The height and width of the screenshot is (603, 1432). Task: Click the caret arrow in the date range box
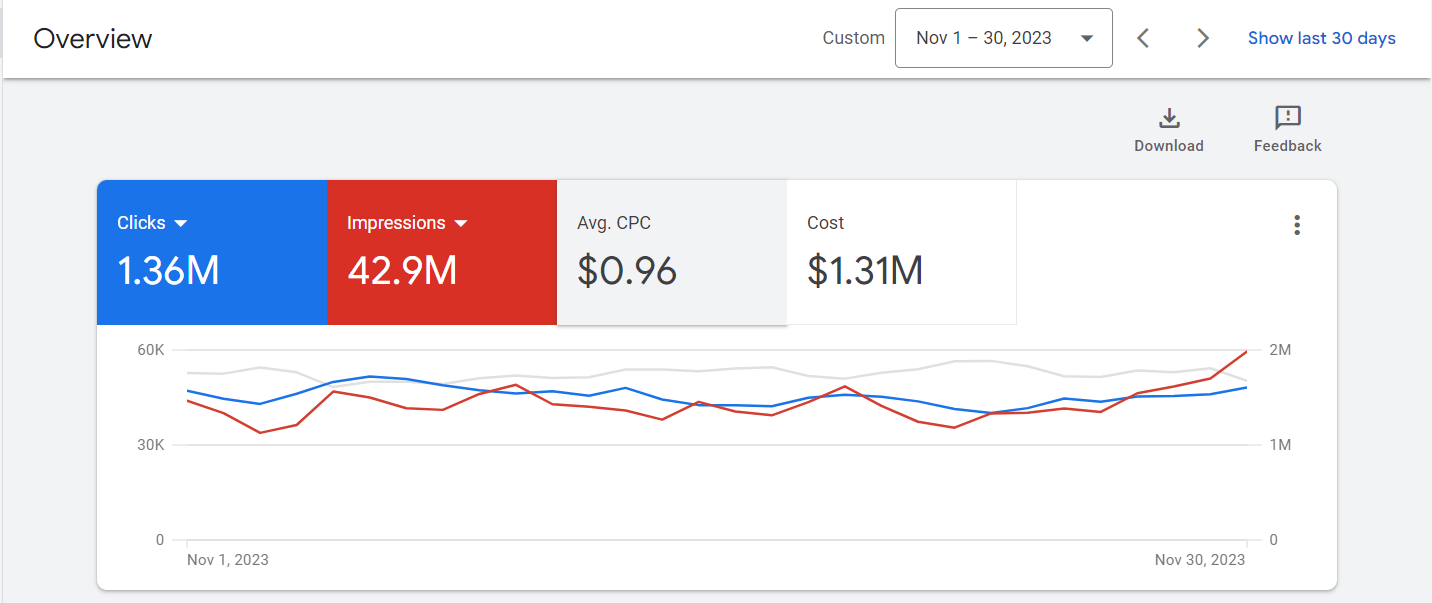1086,39
